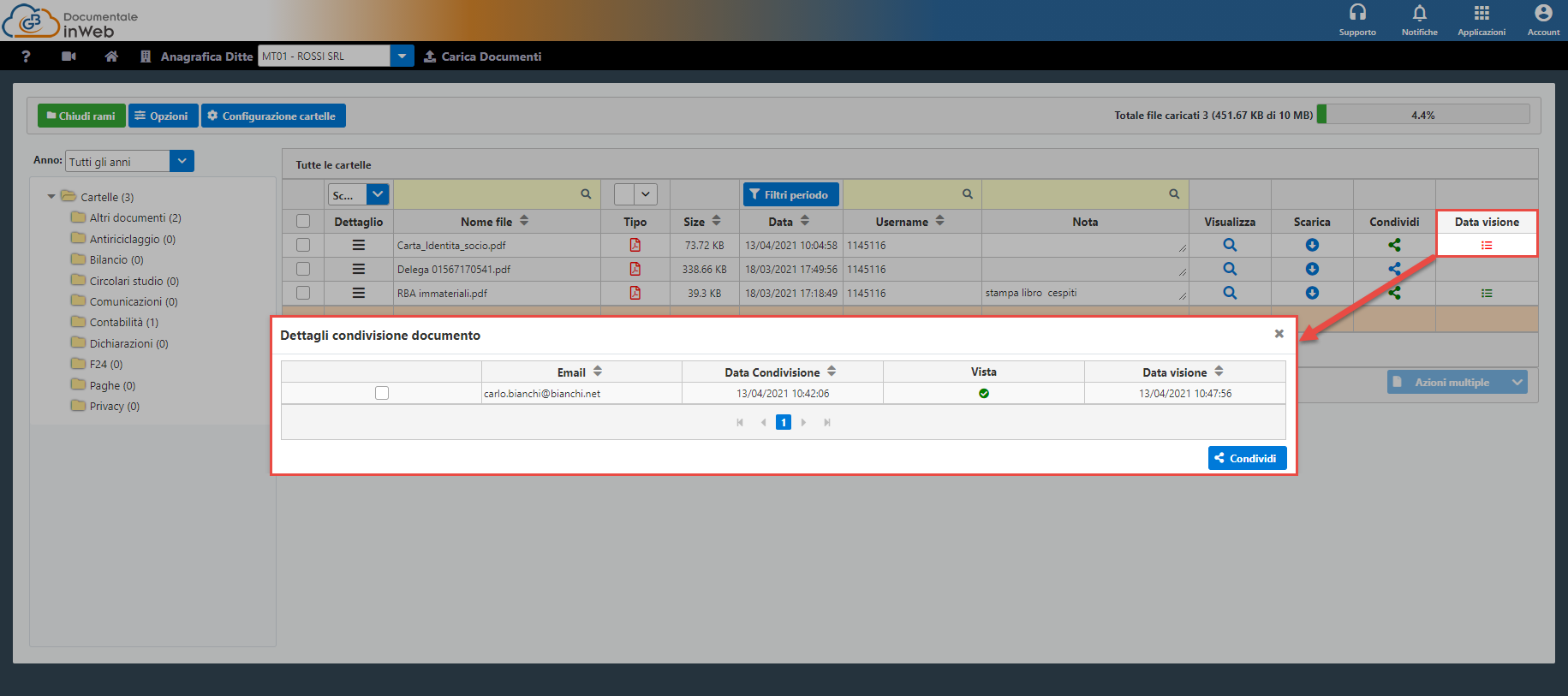Image resolution: width=1568 pixels, height=696 pixels.
Task: Open detail menu for RBA immateriali.pdf
Action: pyautogui.click(x=359, y=293)
